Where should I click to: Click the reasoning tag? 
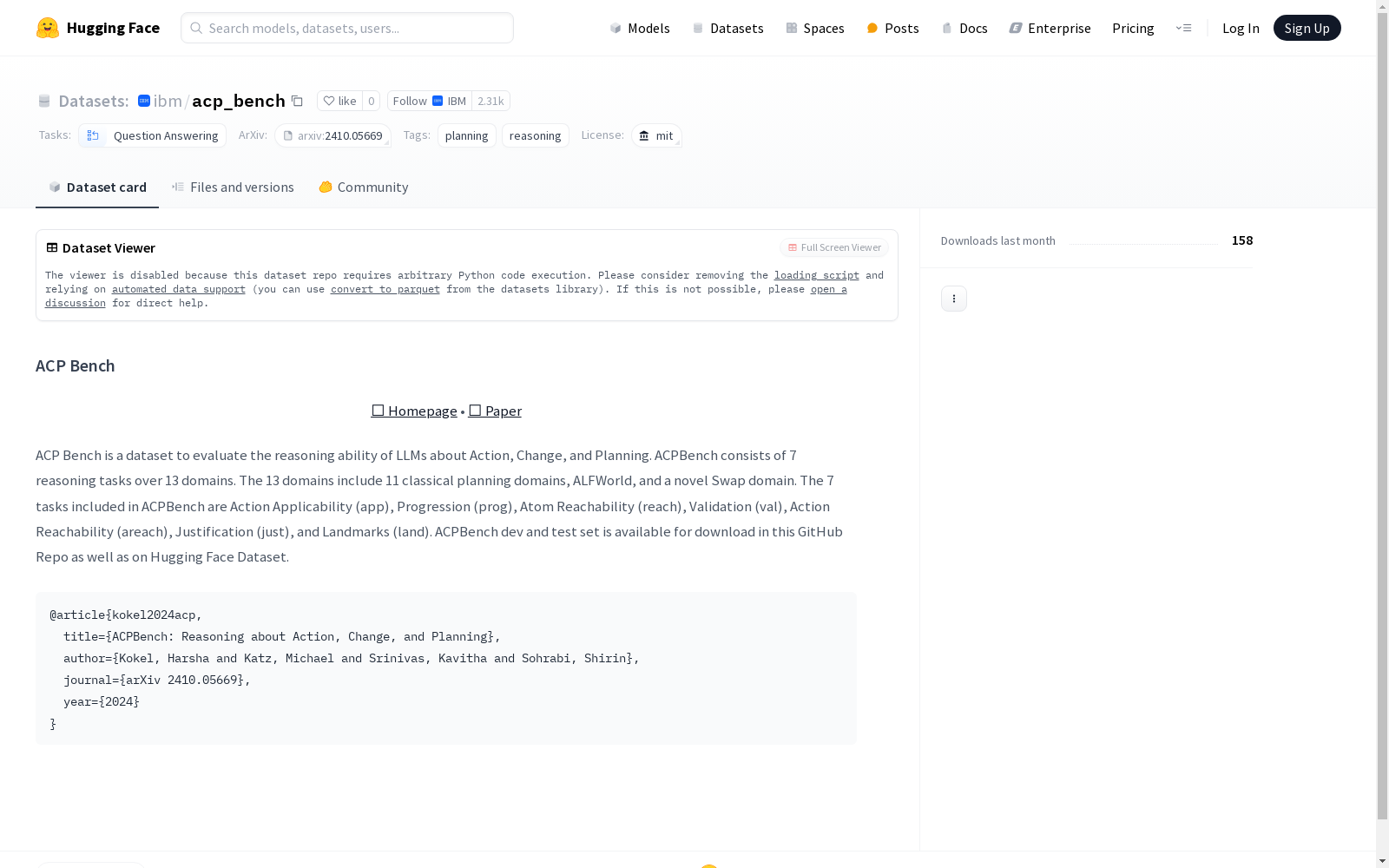(536, 135)
